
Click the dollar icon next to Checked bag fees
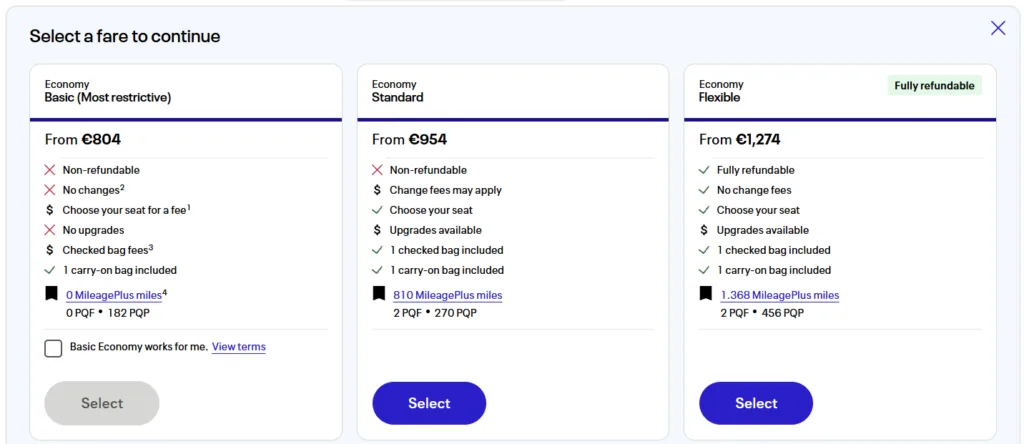(x=50, y=250)
